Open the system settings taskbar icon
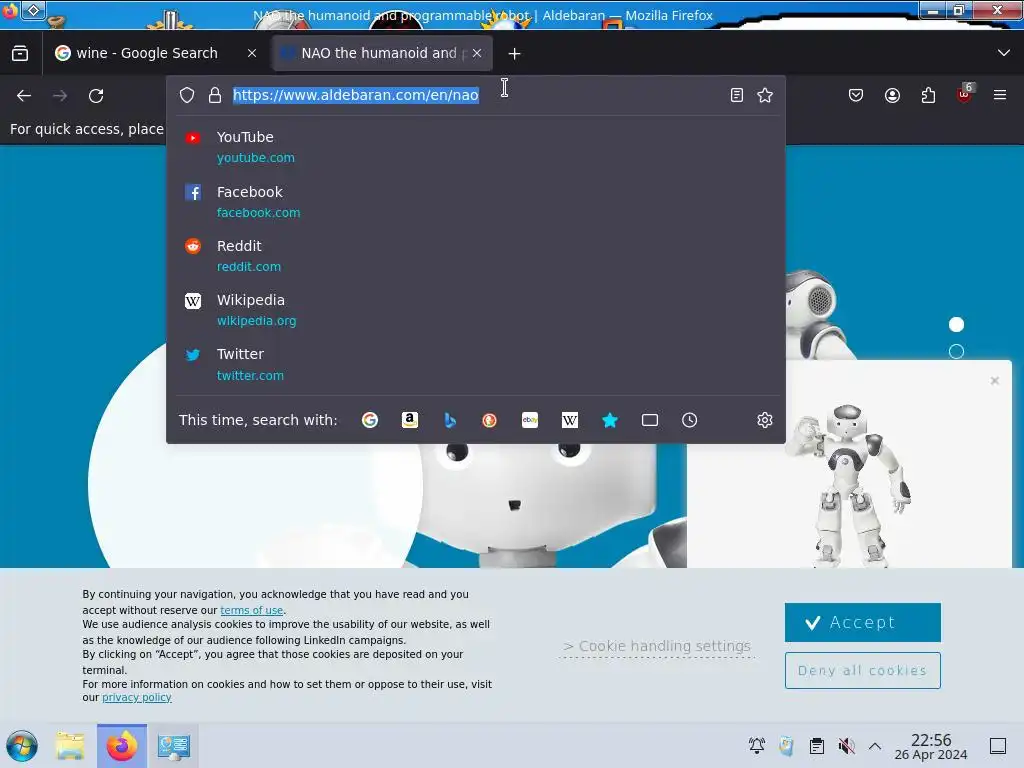 (174, 746)
